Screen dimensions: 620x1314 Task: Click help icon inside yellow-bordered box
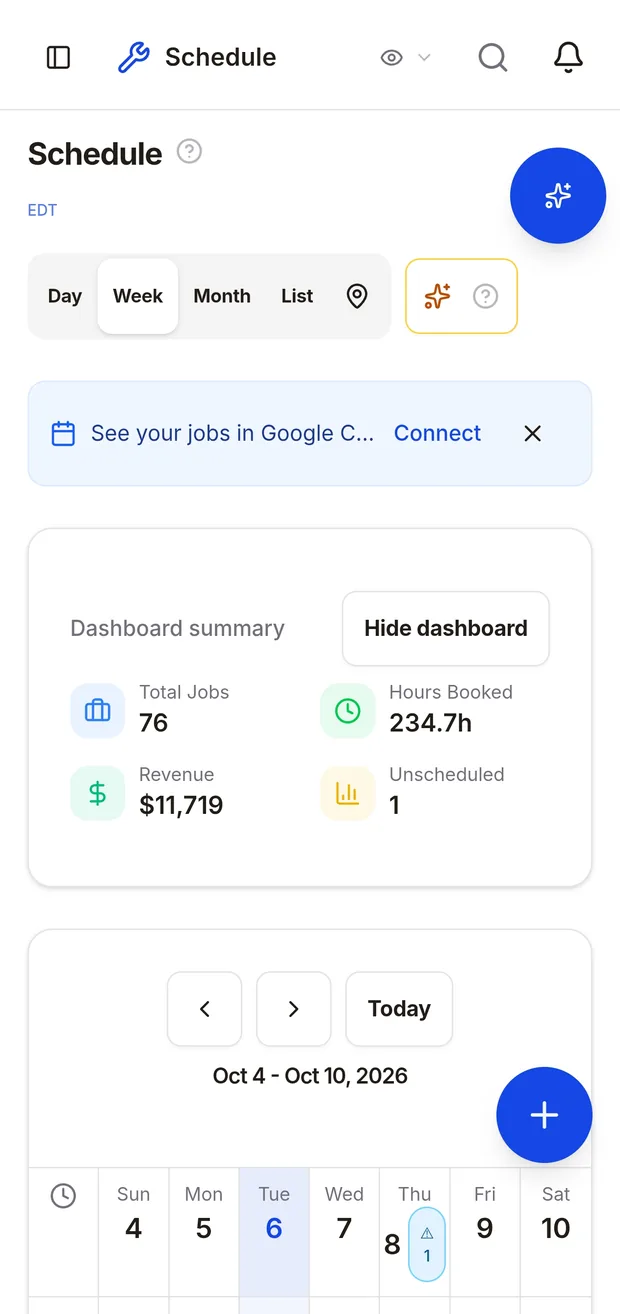485,296
